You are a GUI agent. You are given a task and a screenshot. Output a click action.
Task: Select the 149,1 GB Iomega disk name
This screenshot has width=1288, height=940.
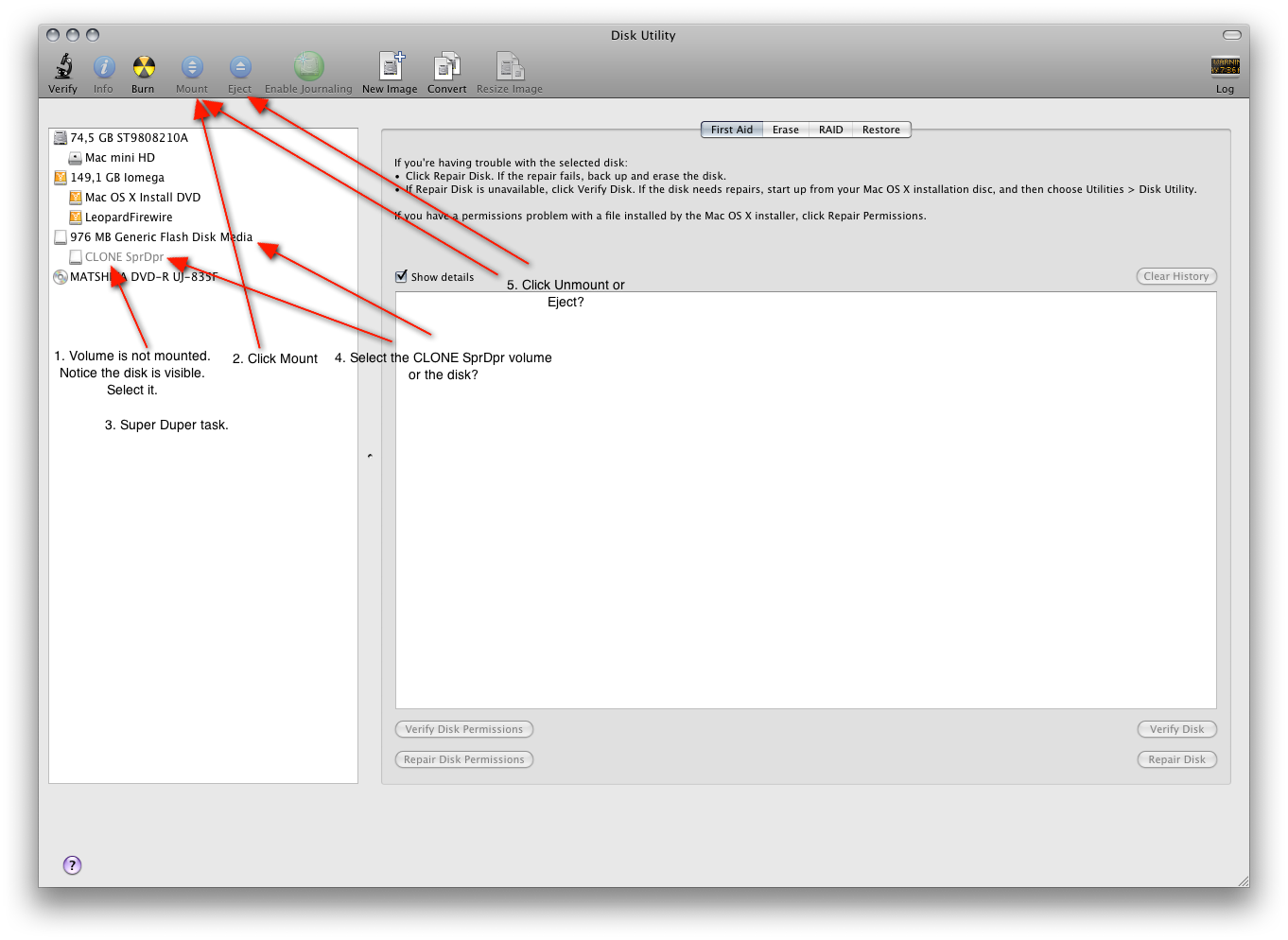pyautogui.click(x=117, y=178)
